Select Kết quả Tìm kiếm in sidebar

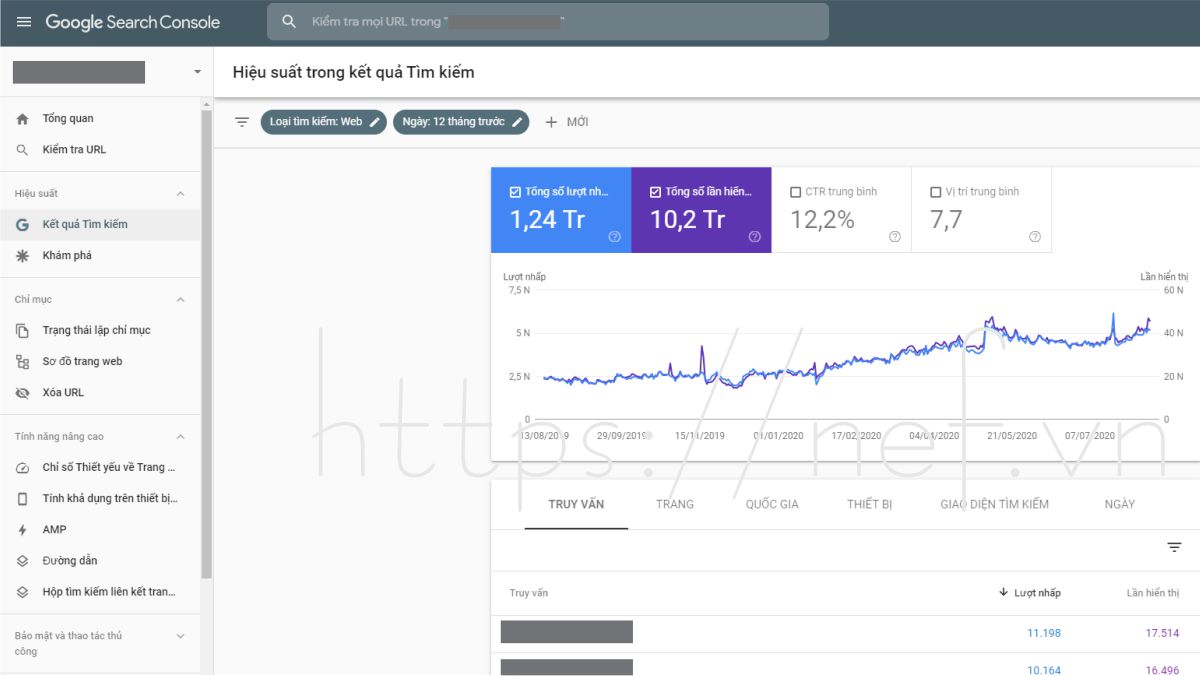83,225
